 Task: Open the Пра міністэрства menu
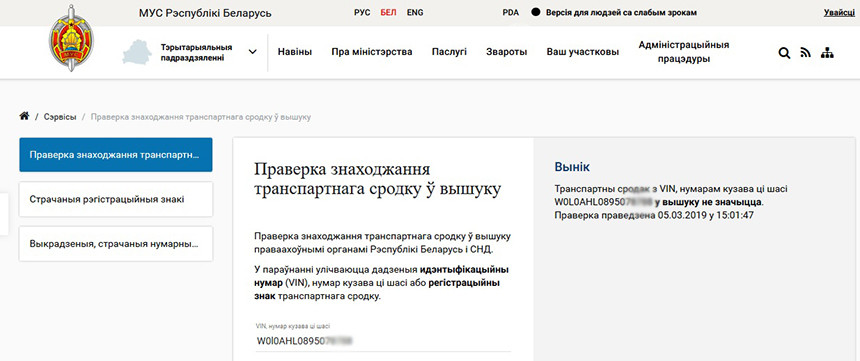click(x=372, y=52)
